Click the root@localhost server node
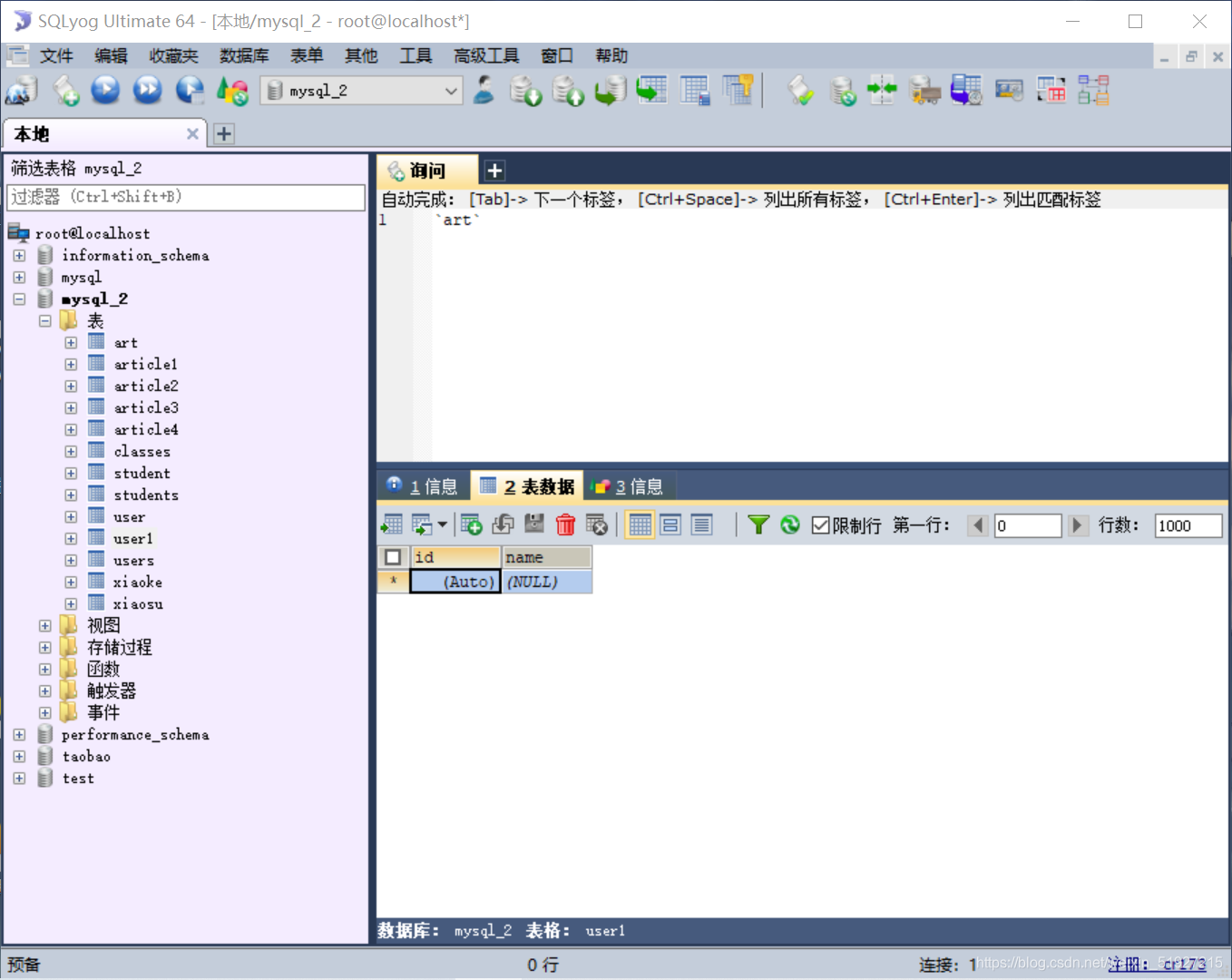 93,234
